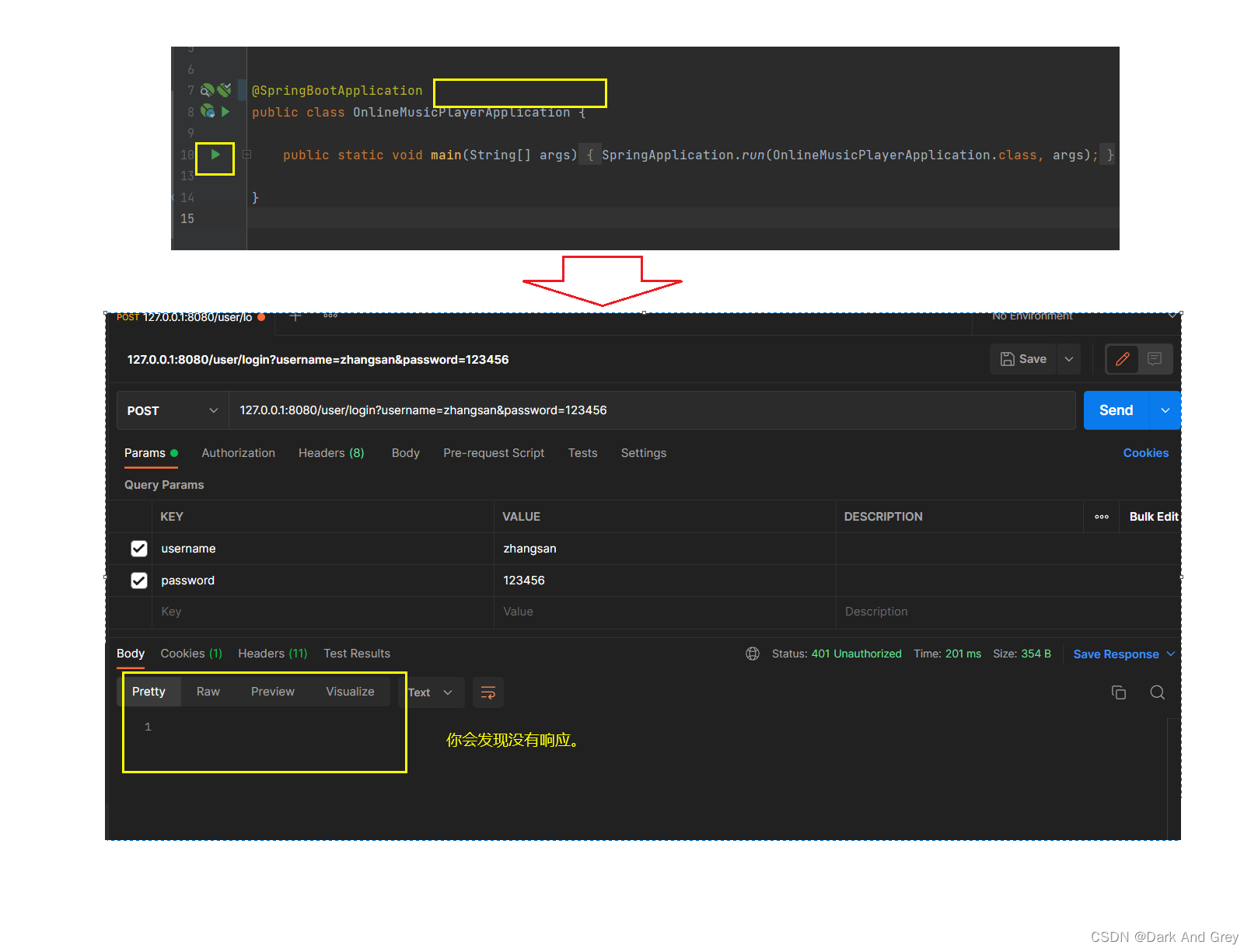The height and width of the screenshot is (952, 1251).
Task: Click the zhangsan value cell
Action: pos(665,549)
